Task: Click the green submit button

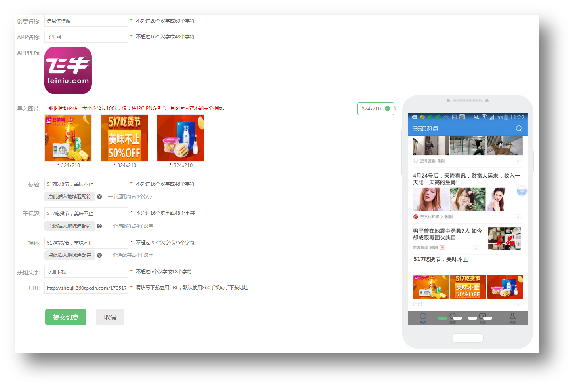Action: click(65, 317)
